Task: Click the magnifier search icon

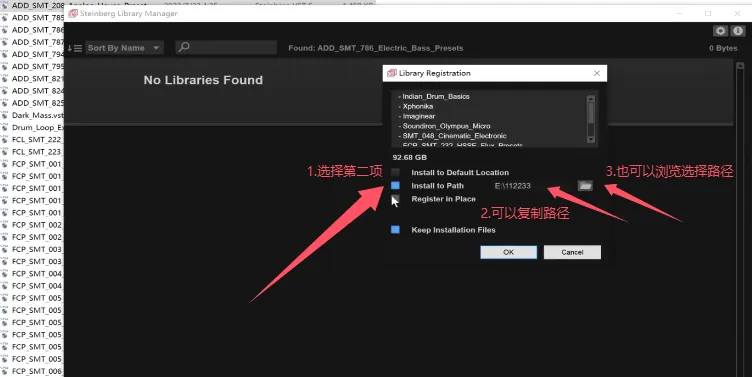Action: (184, 47)
